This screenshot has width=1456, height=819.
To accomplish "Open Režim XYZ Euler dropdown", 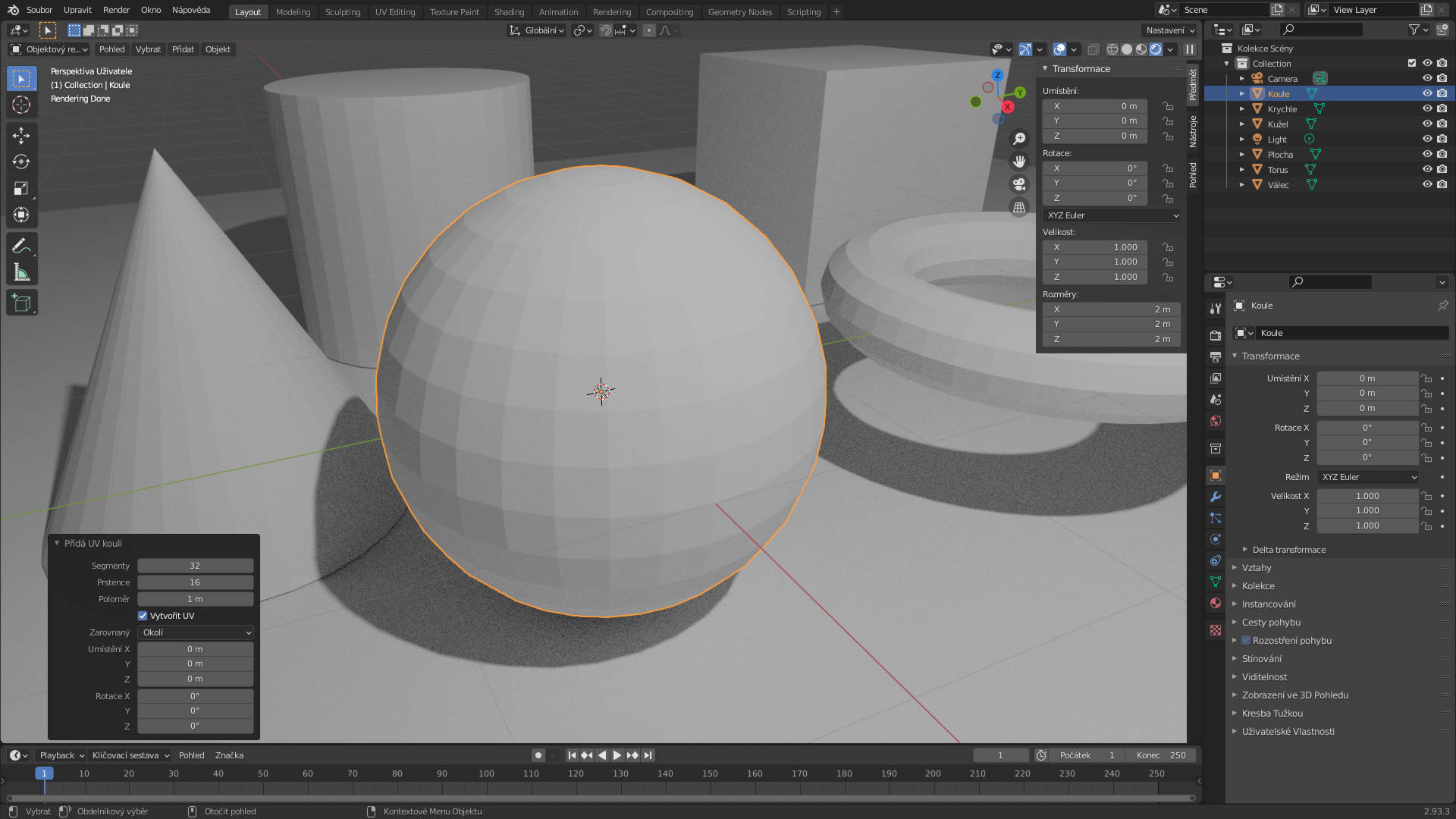I will [x=1368, y=477].
